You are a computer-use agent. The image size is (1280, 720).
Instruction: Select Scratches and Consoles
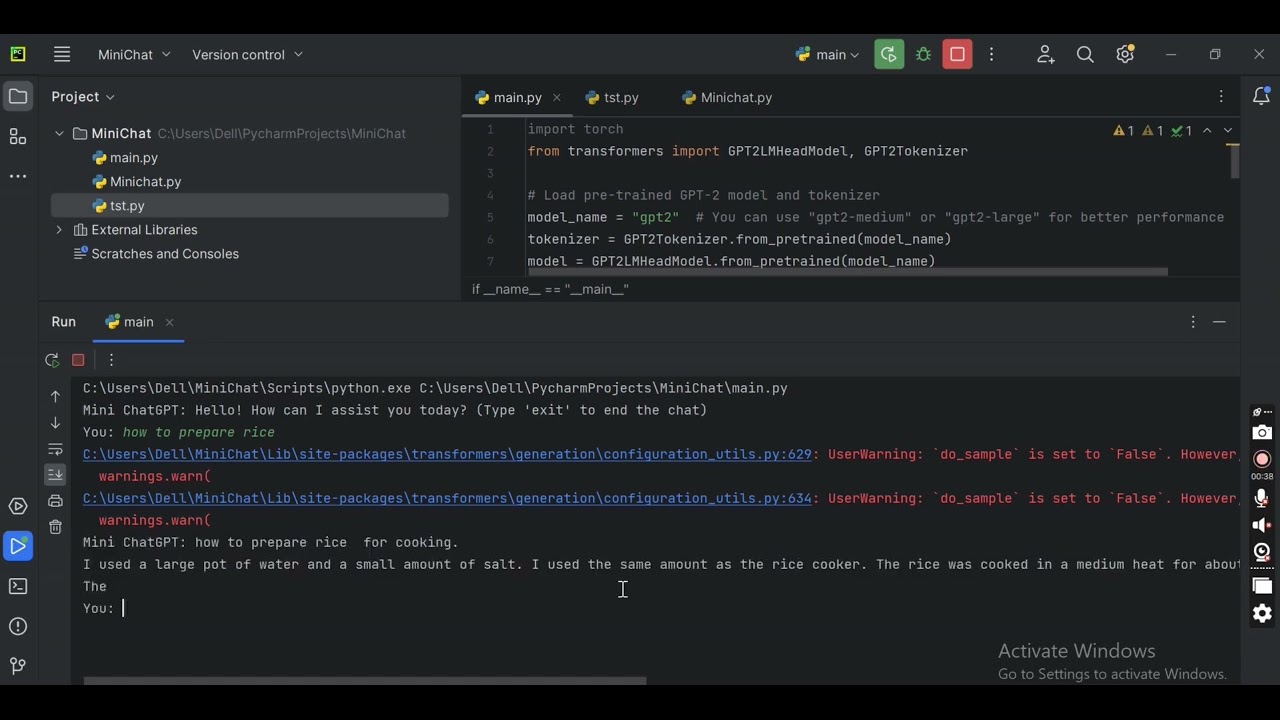coord(156,254)
